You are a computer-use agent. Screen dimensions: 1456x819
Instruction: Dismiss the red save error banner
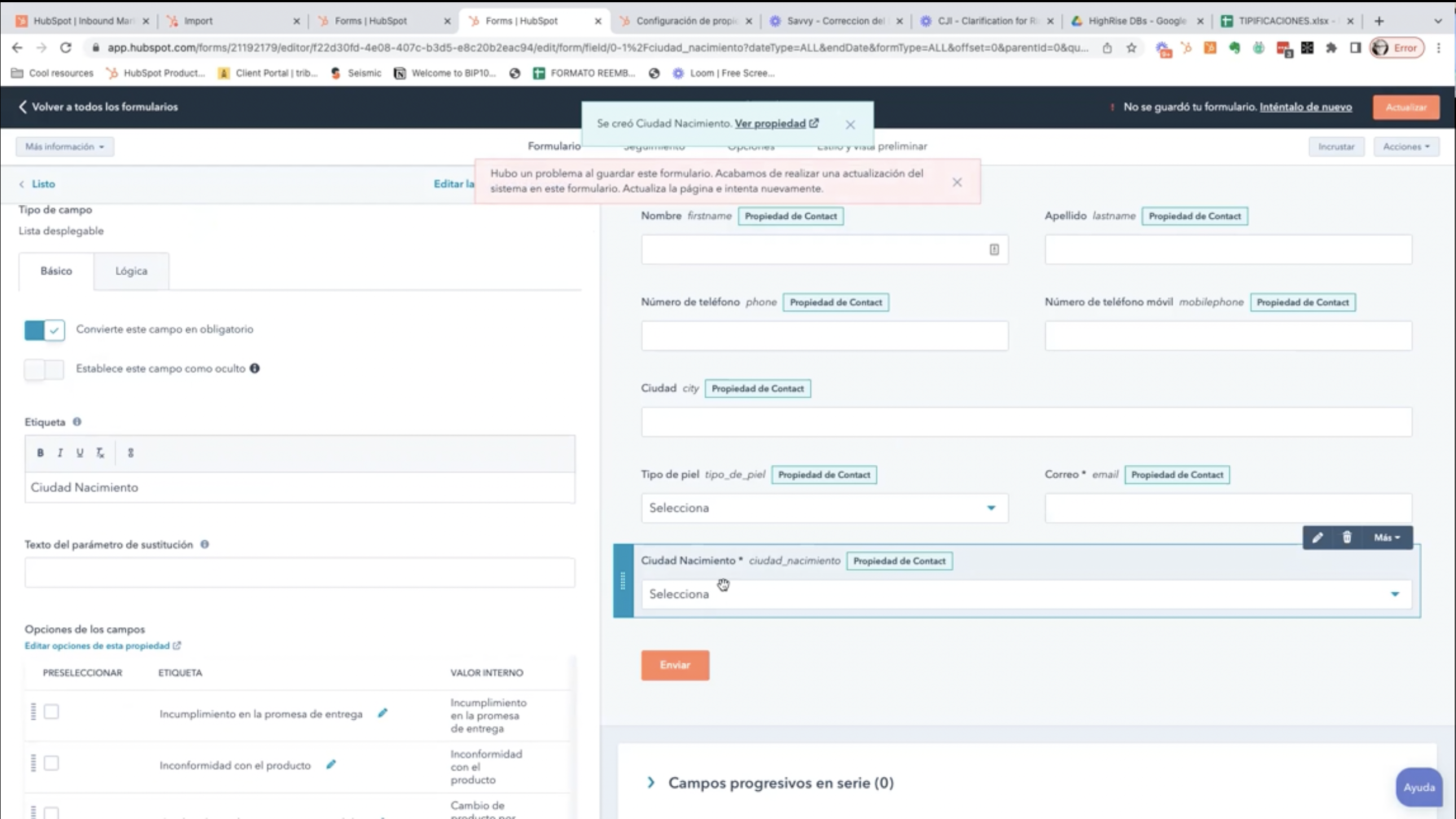click(957, 182)
